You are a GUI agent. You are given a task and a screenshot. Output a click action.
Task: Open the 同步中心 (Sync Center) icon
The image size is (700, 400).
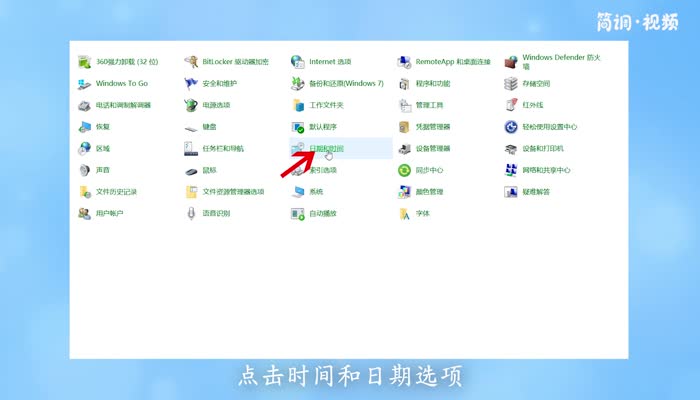point(405,171)
